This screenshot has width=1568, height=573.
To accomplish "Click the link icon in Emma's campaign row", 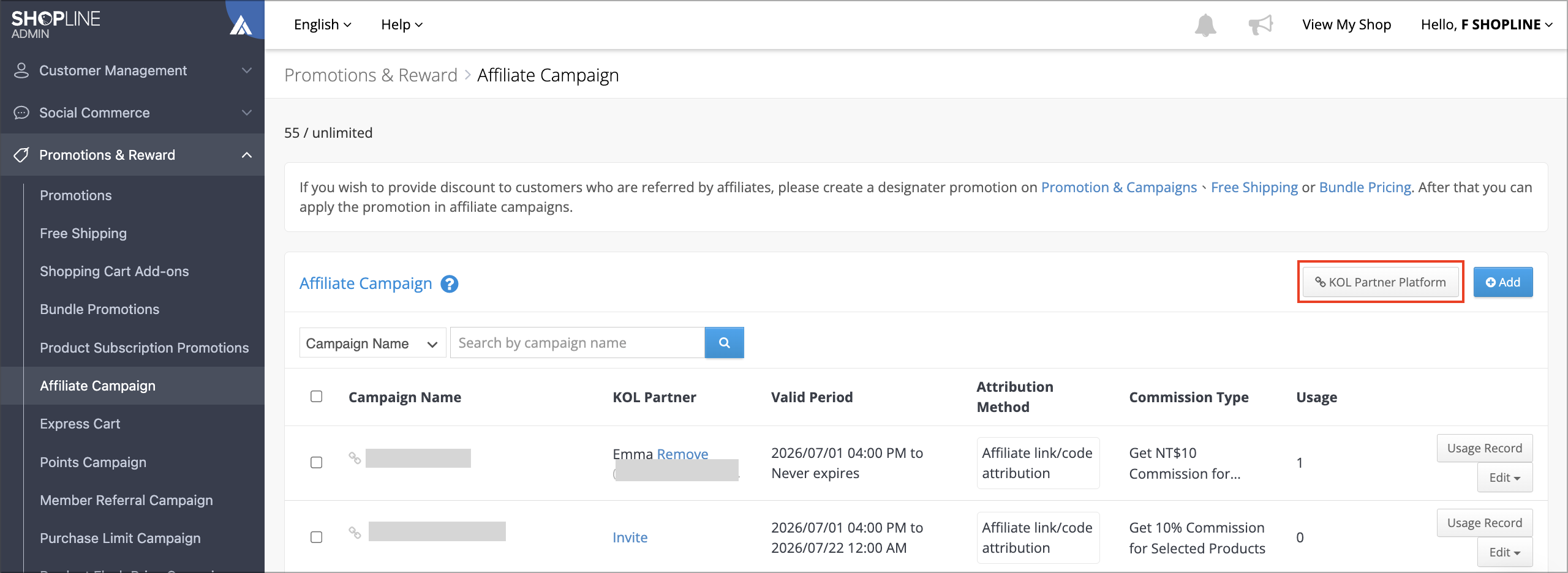I will [x=355, y=458].
